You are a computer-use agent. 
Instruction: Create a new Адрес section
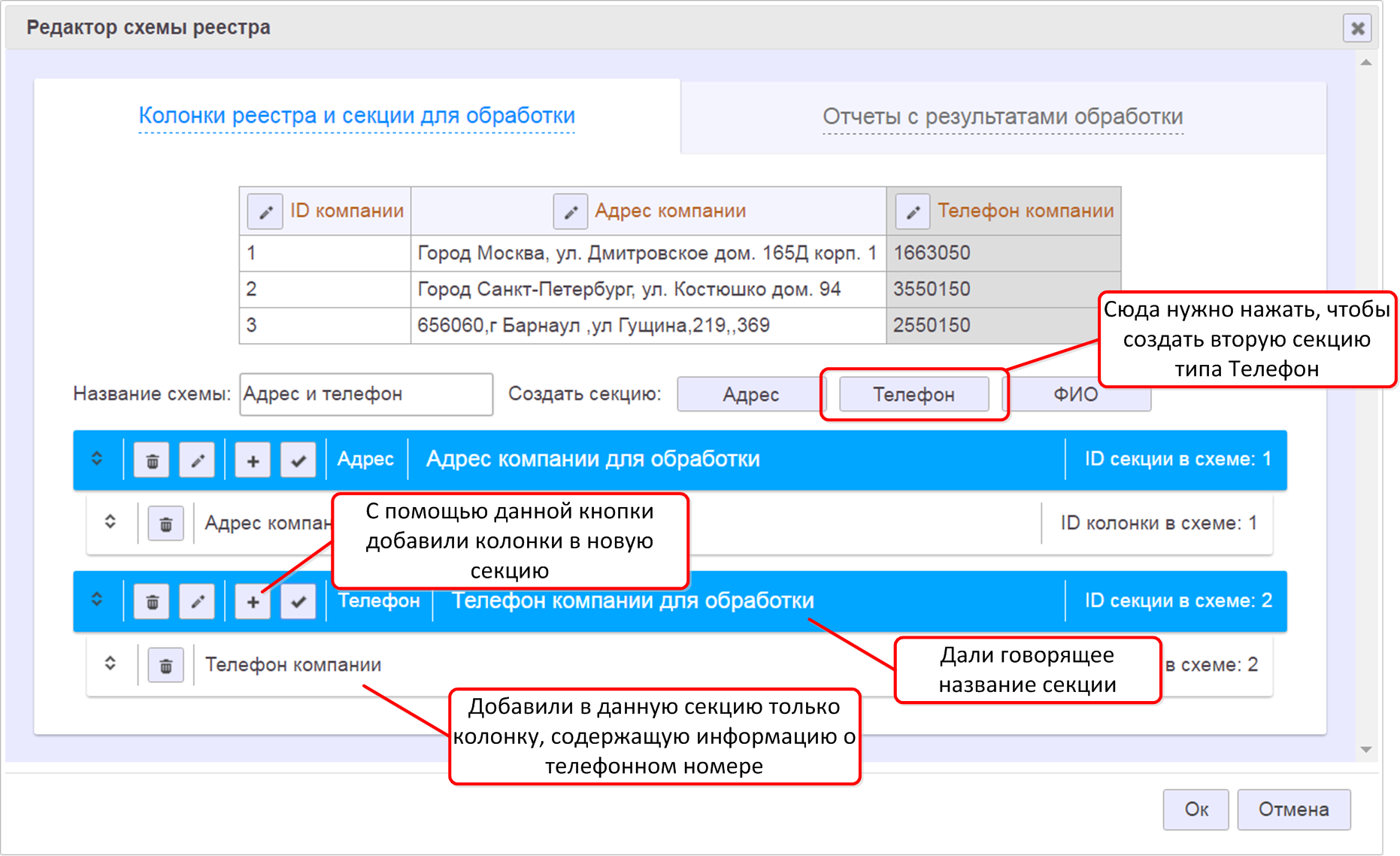pos(750,394)
